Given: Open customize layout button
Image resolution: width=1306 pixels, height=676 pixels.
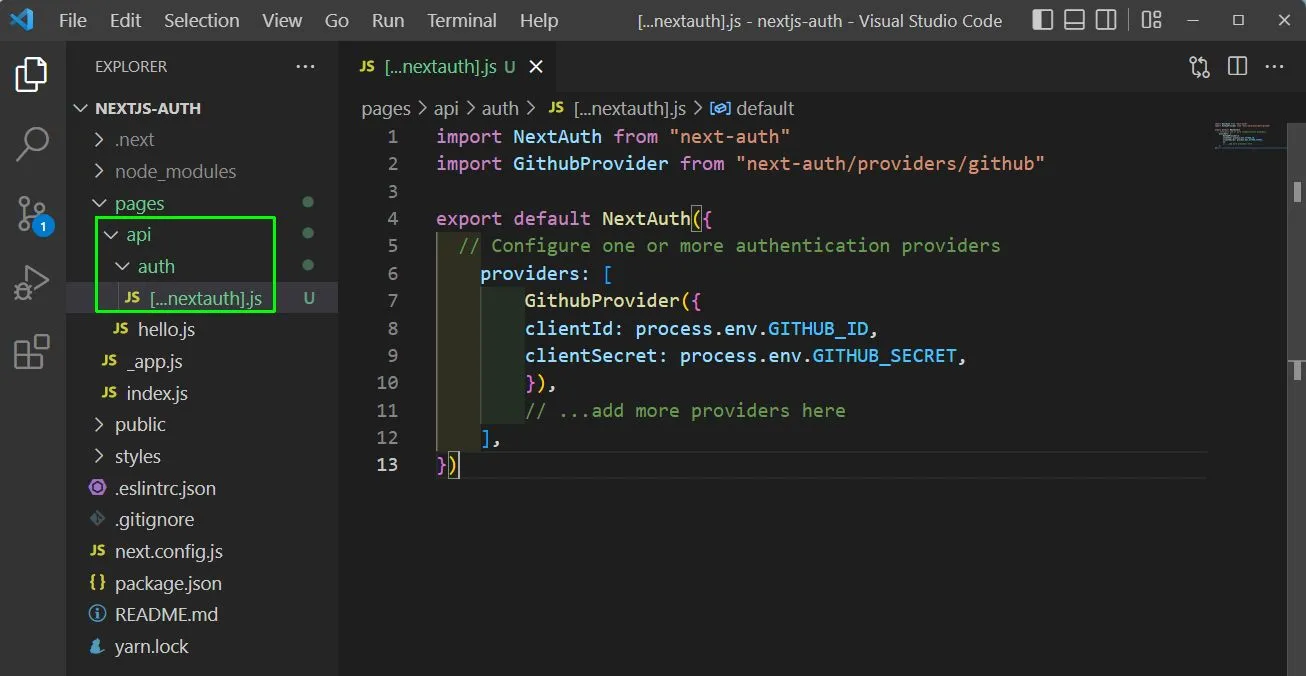Looking at the screenshot, I should click(1151, 20).
